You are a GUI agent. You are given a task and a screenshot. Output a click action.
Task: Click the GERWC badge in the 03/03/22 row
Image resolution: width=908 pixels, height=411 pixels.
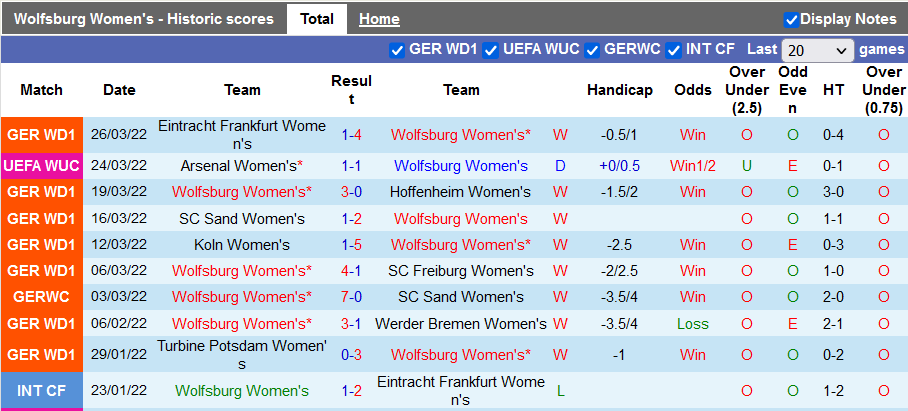(41, 297)
